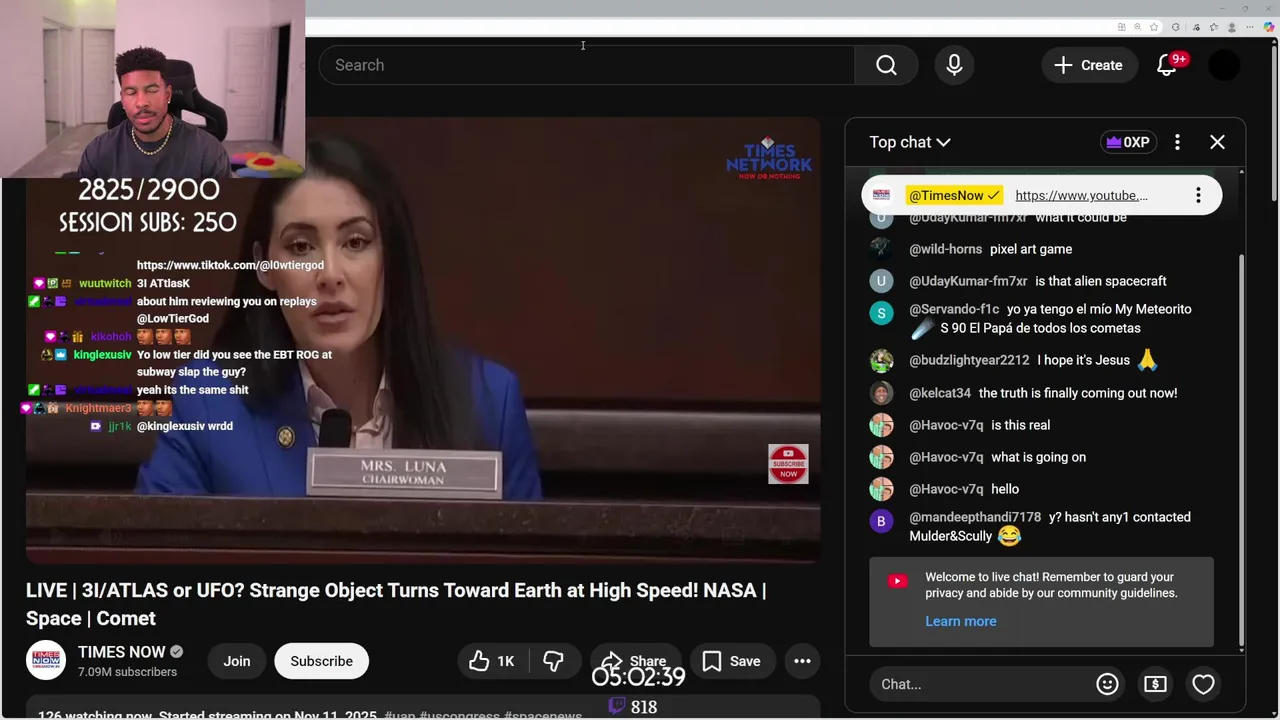Click the @wild-horns username
This screenshot has height=720, width=1280.
(x=945, y=249)
